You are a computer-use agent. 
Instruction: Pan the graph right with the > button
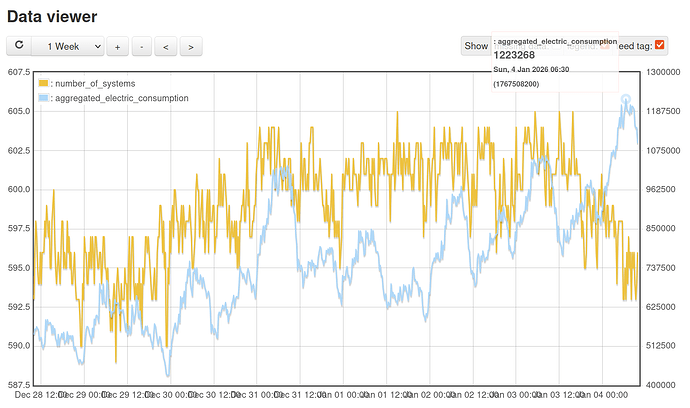pos(192,46)
